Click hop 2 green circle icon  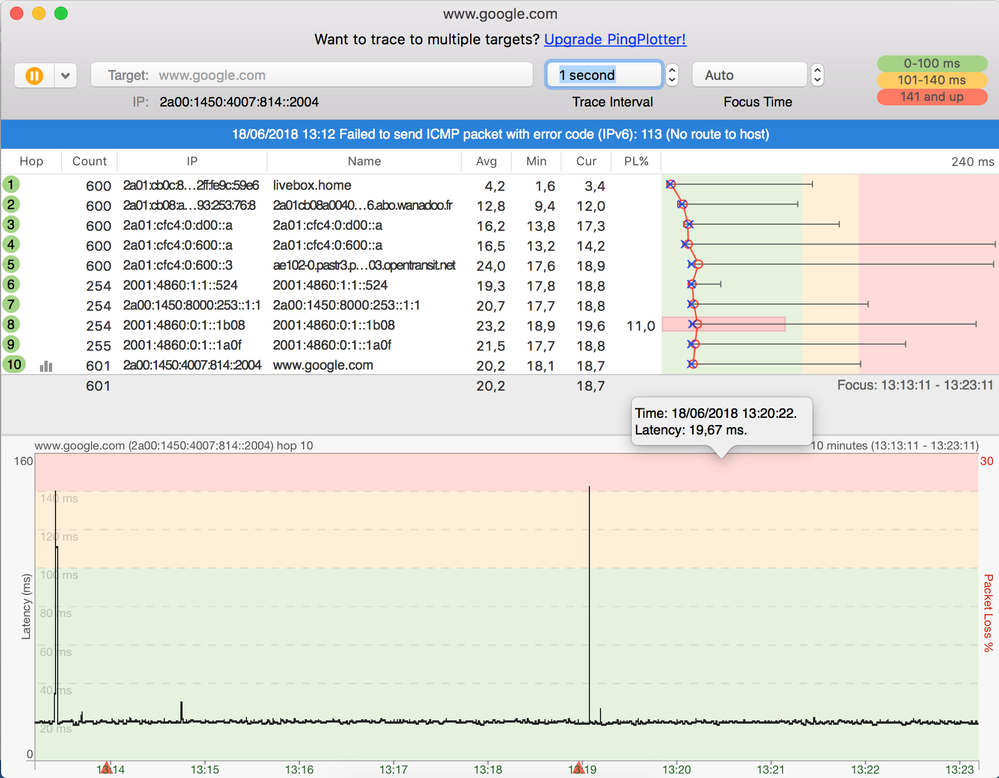pyautogui.click(x=11, y=205)
